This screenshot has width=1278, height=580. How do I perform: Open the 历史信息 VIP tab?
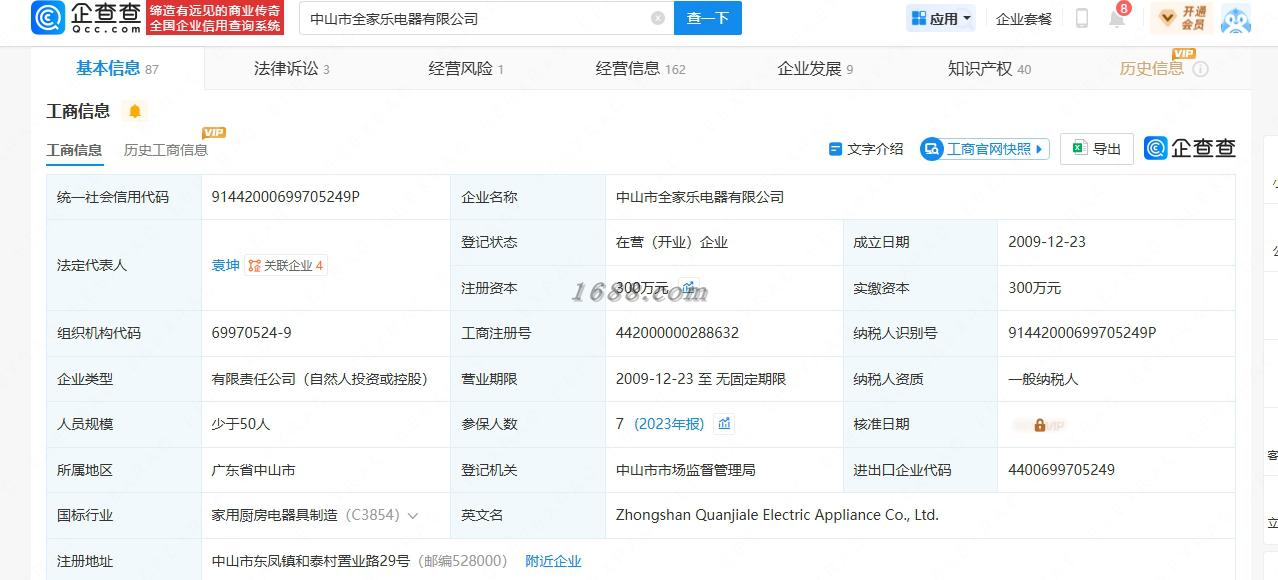tap(1152, 69)
